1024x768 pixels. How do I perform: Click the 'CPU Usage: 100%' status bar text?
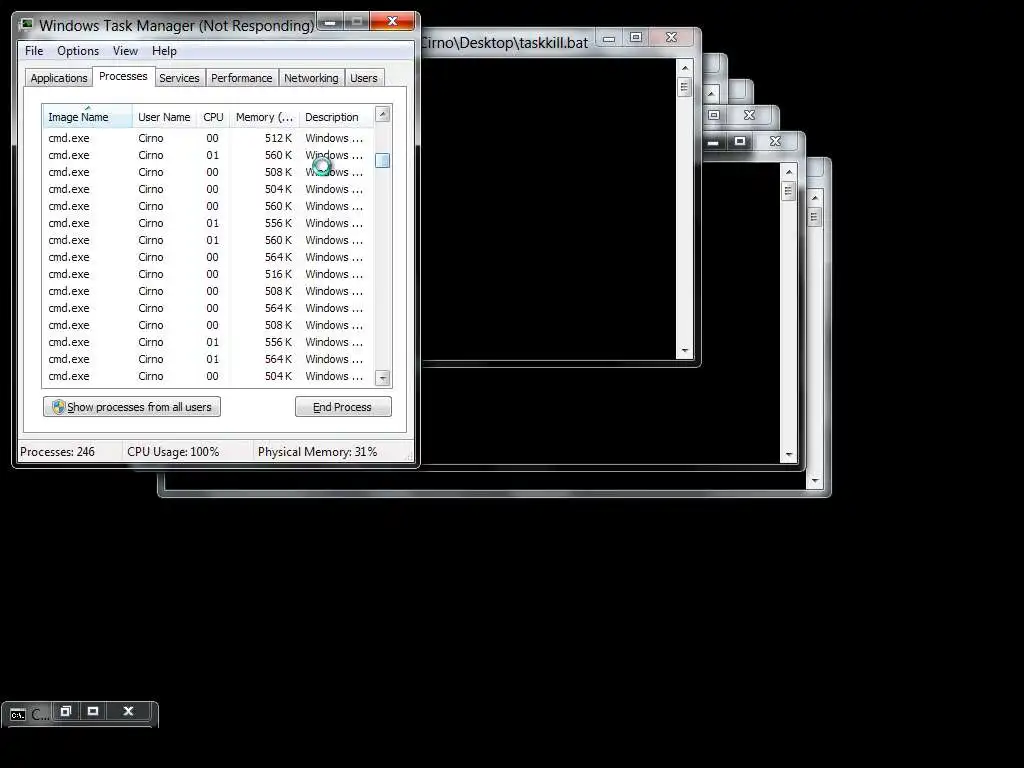click(173, 452)
